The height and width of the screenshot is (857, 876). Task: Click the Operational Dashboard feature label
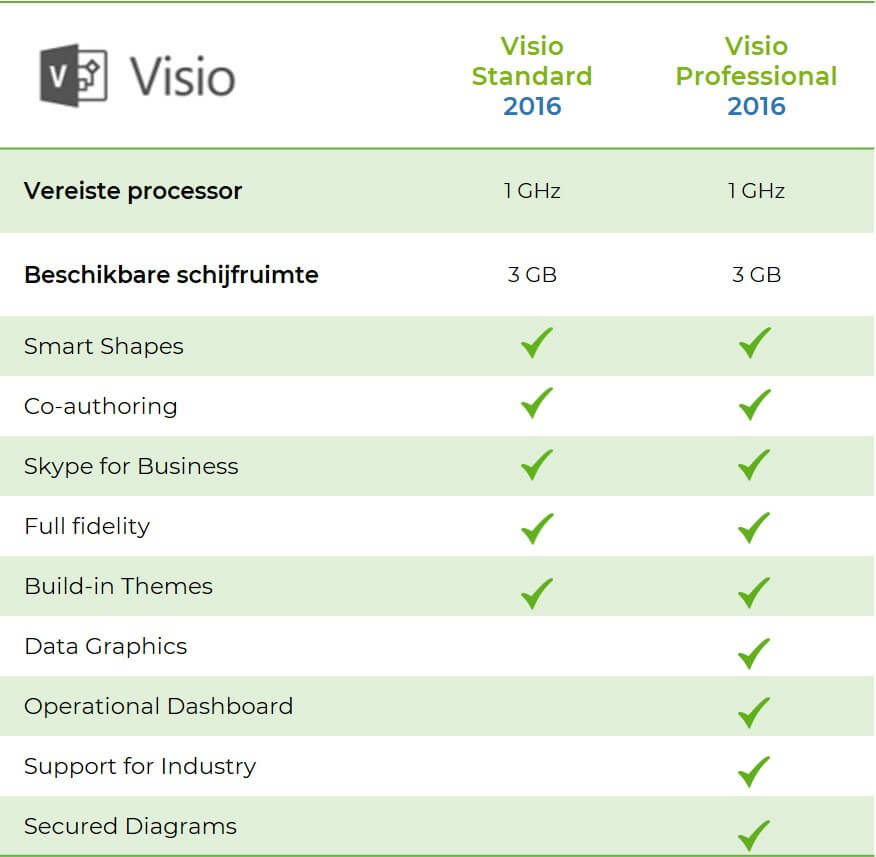(159, 706)
